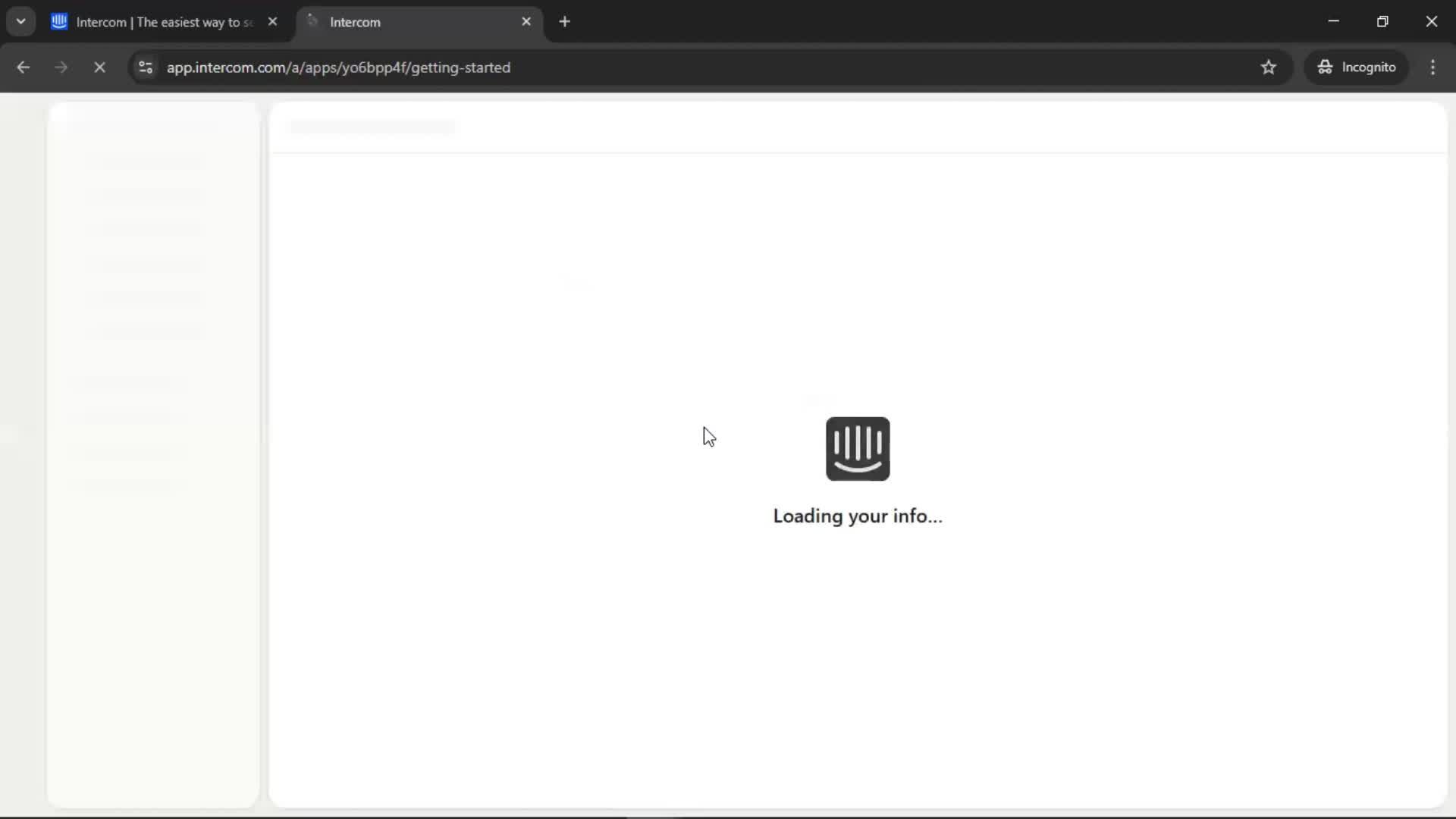Open the Chrome three-dot menu

coord(1432,67)
